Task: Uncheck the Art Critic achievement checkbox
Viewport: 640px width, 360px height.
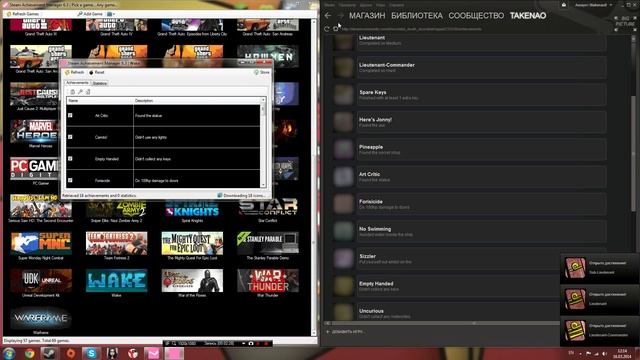Action: [x=70, y=116]
